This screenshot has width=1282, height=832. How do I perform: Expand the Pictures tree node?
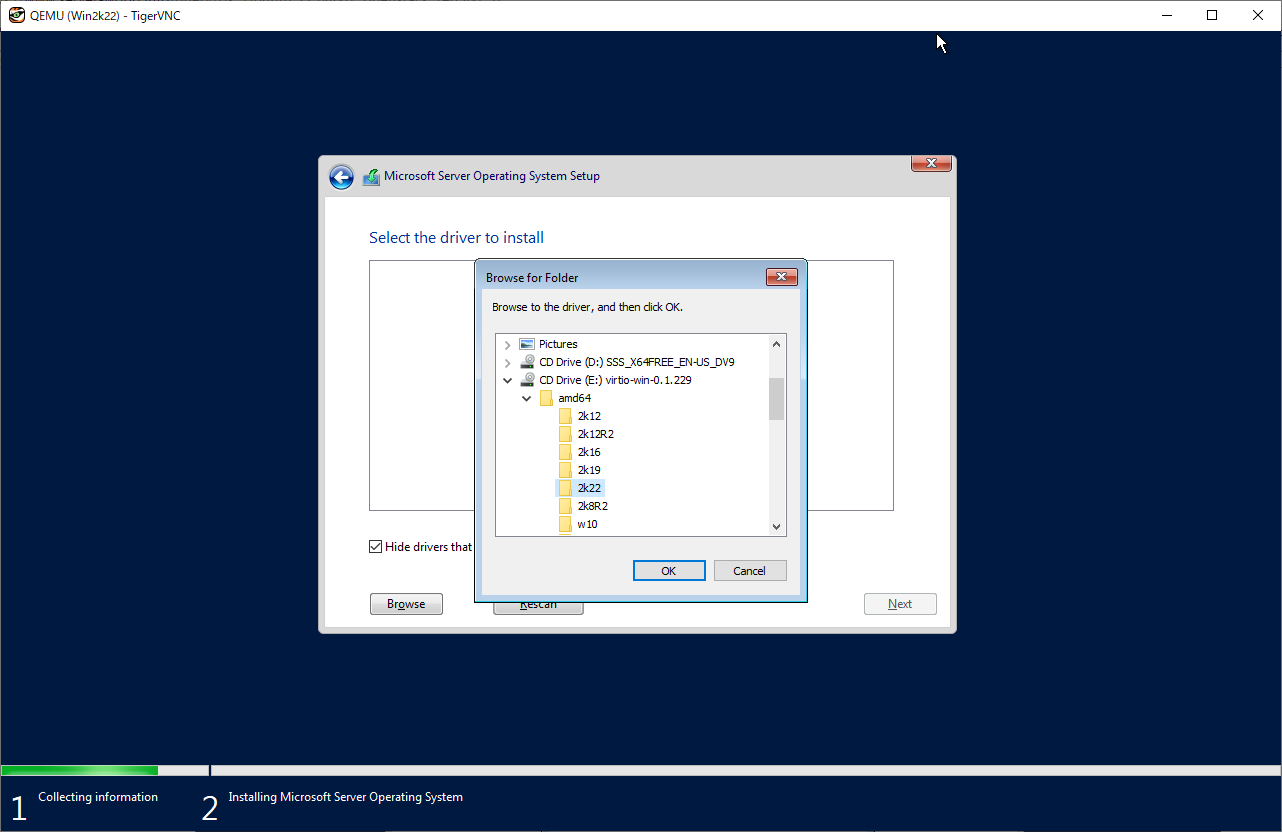tap(508, 344)
